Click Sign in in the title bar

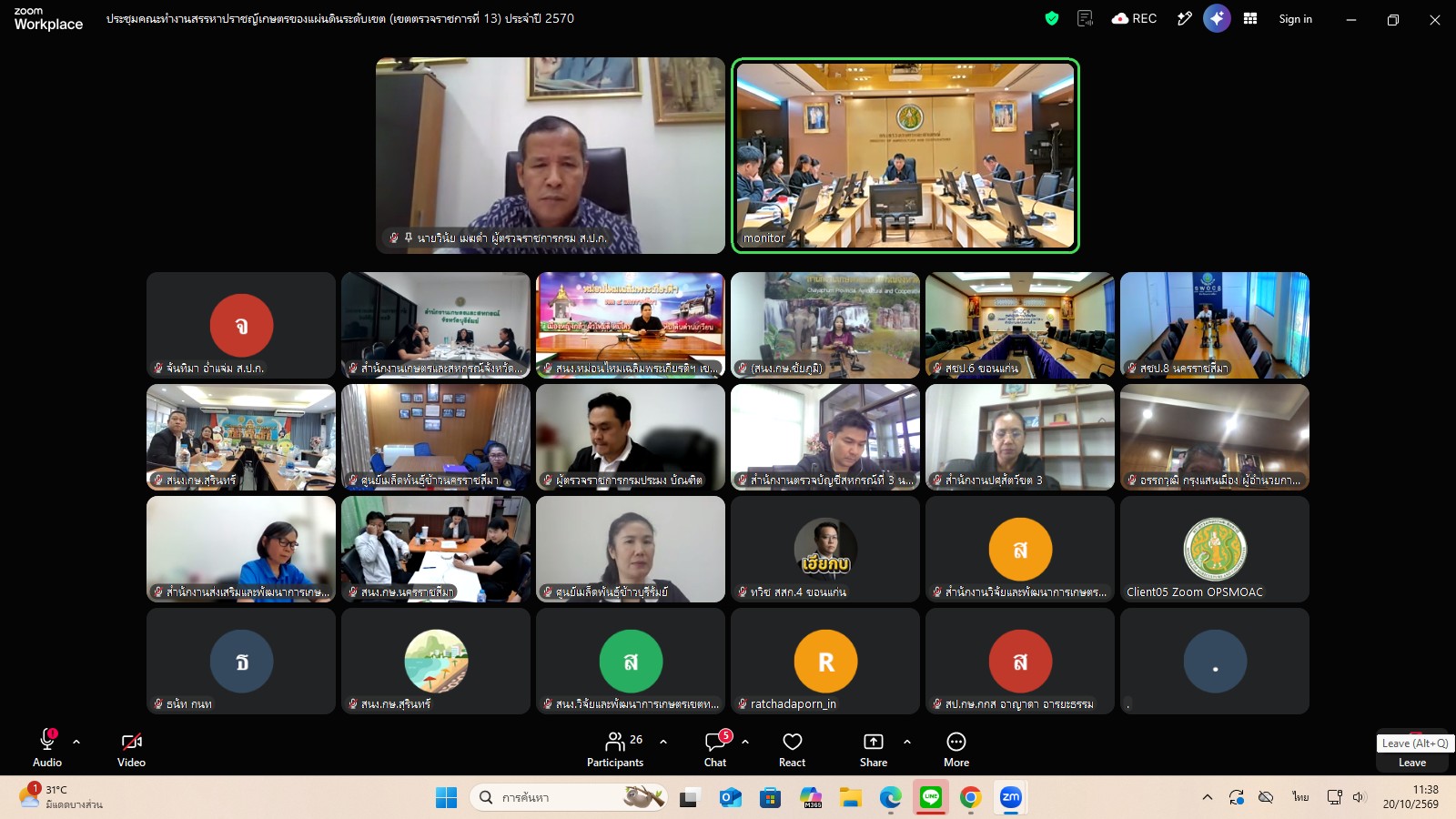[1295, 18]
